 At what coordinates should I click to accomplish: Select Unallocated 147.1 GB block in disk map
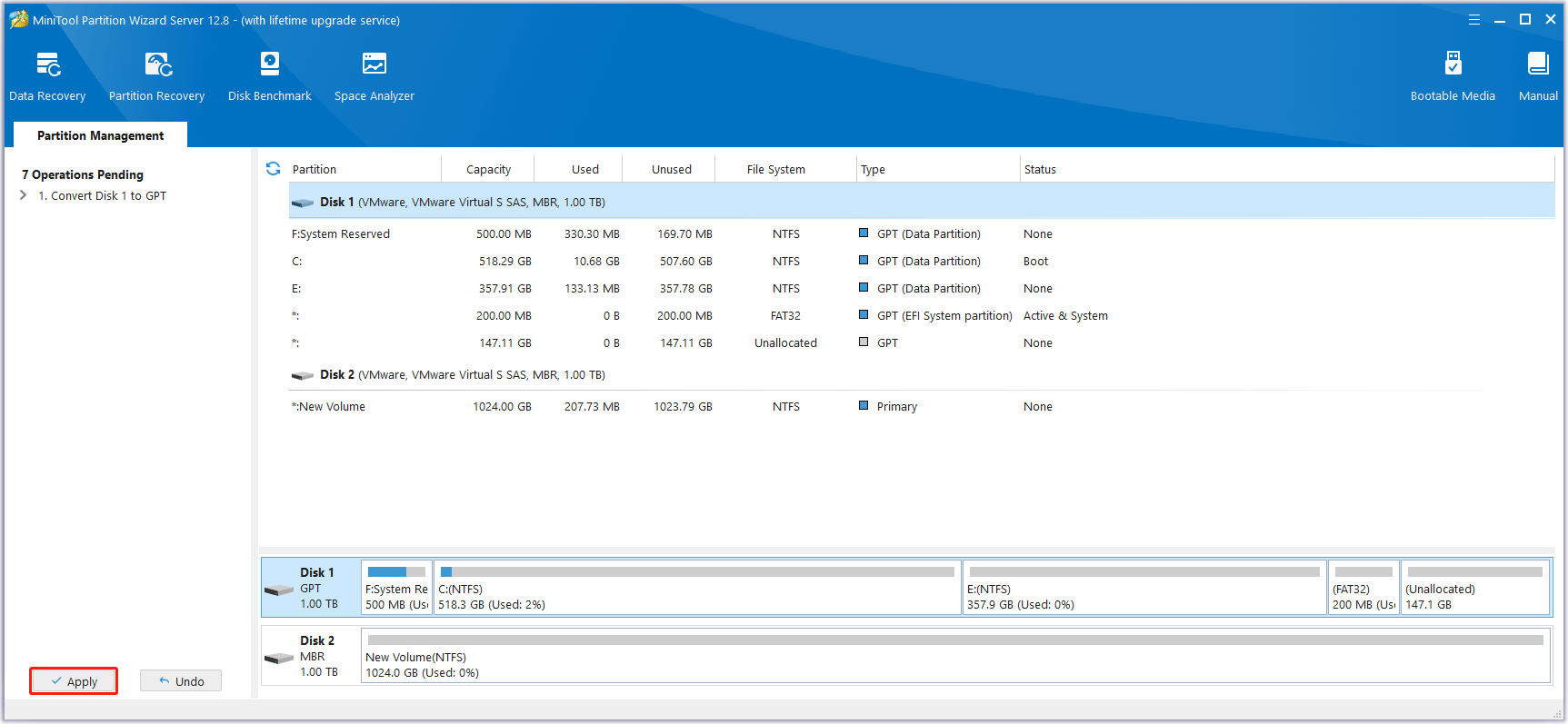[1475, 588]
